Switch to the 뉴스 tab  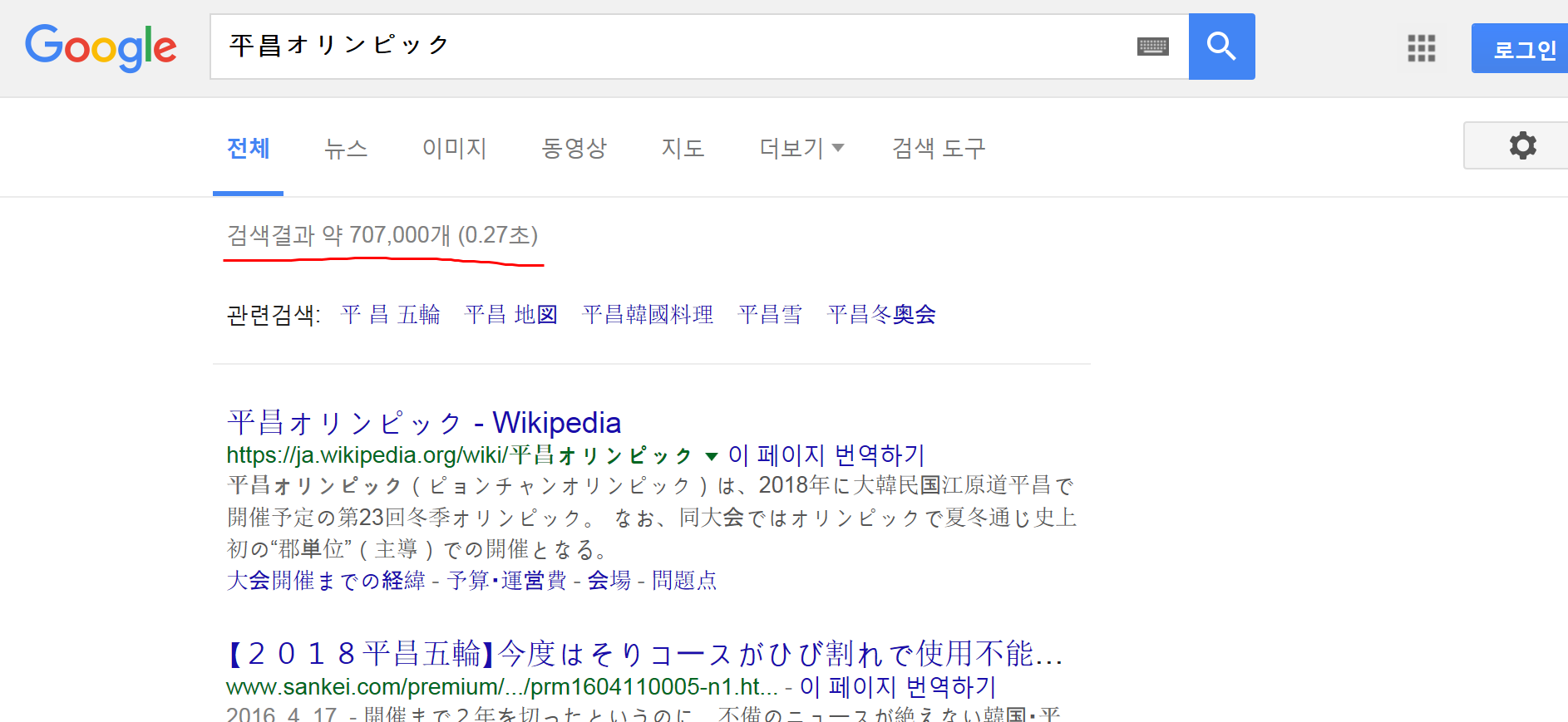[x=346, y=149]
